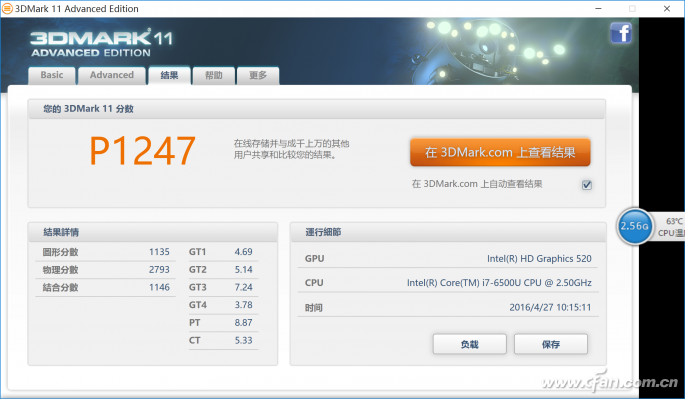
Task: Click the PT value 8.87
Action: tap(243, 323)
